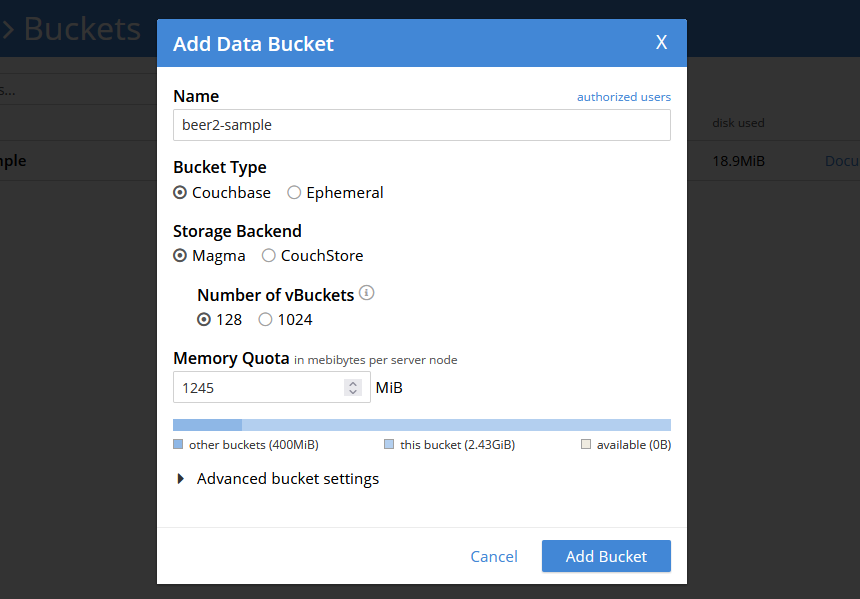Select 128 vBuckets option
The image size is (860, 599).
[x=203, y=319]
